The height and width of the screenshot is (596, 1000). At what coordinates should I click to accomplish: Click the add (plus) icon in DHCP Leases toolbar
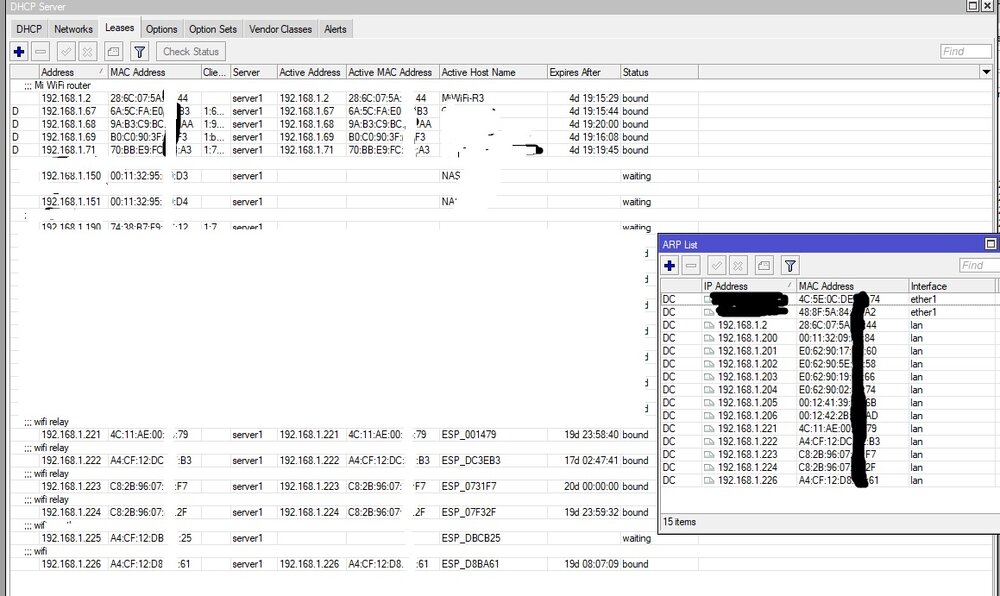click(19, 51)
